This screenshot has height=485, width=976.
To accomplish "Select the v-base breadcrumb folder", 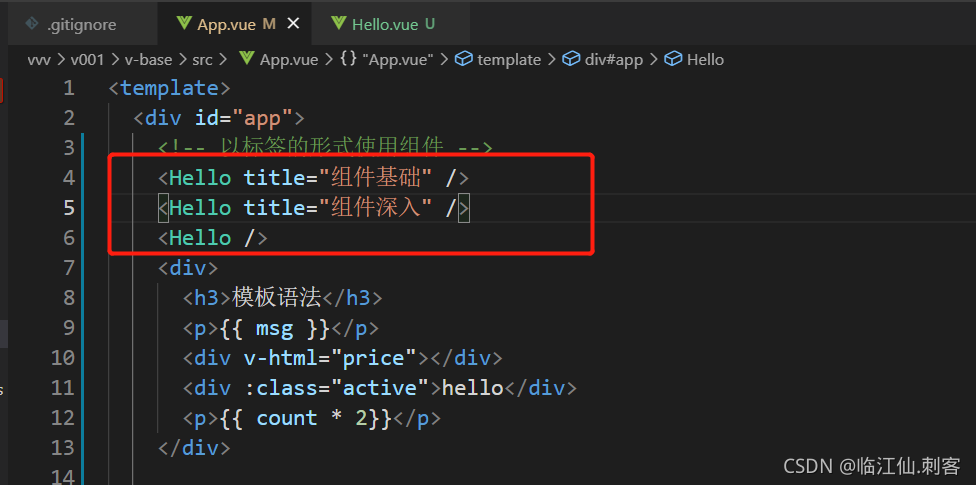I will (148, 60).
